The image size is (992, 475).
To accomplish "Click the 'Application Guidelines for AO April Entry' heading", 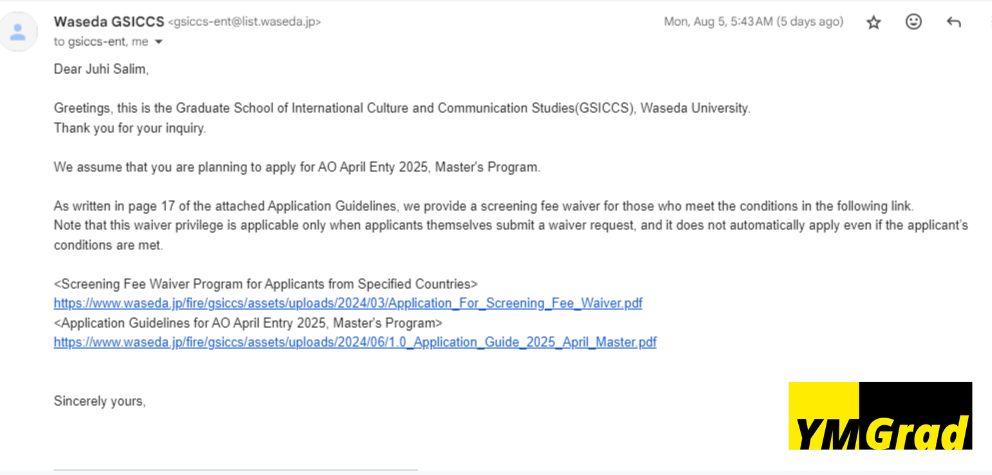I will [248, 323].
